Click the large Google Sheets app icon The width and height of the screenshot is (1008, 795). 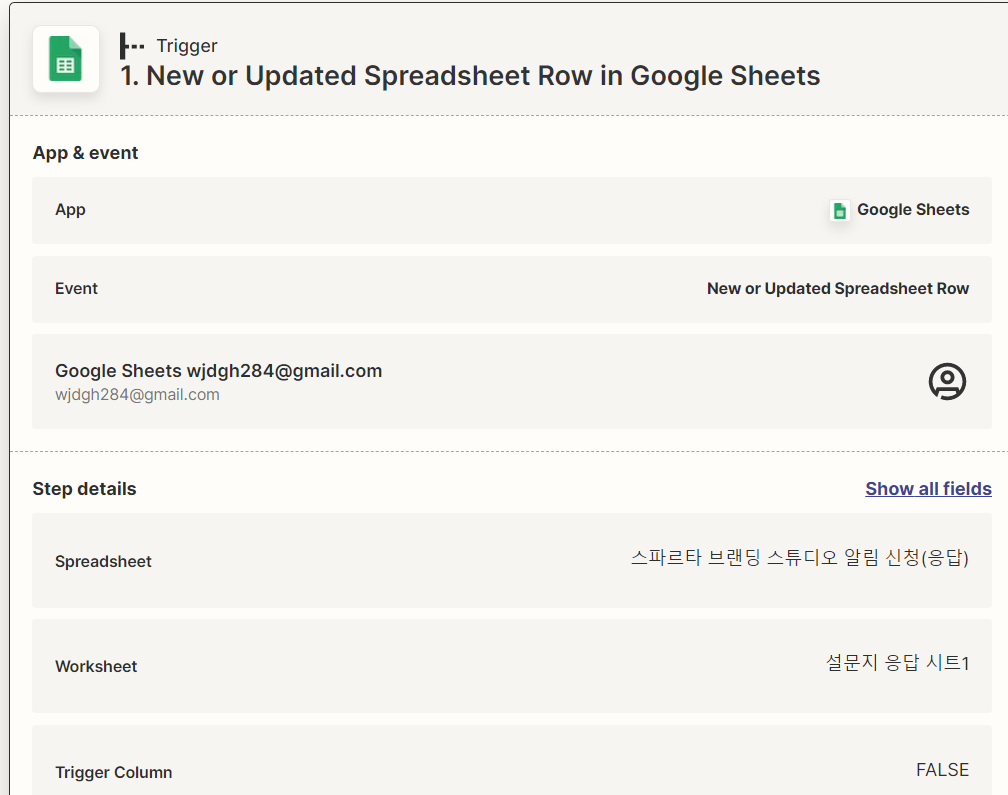click(66, 59)
